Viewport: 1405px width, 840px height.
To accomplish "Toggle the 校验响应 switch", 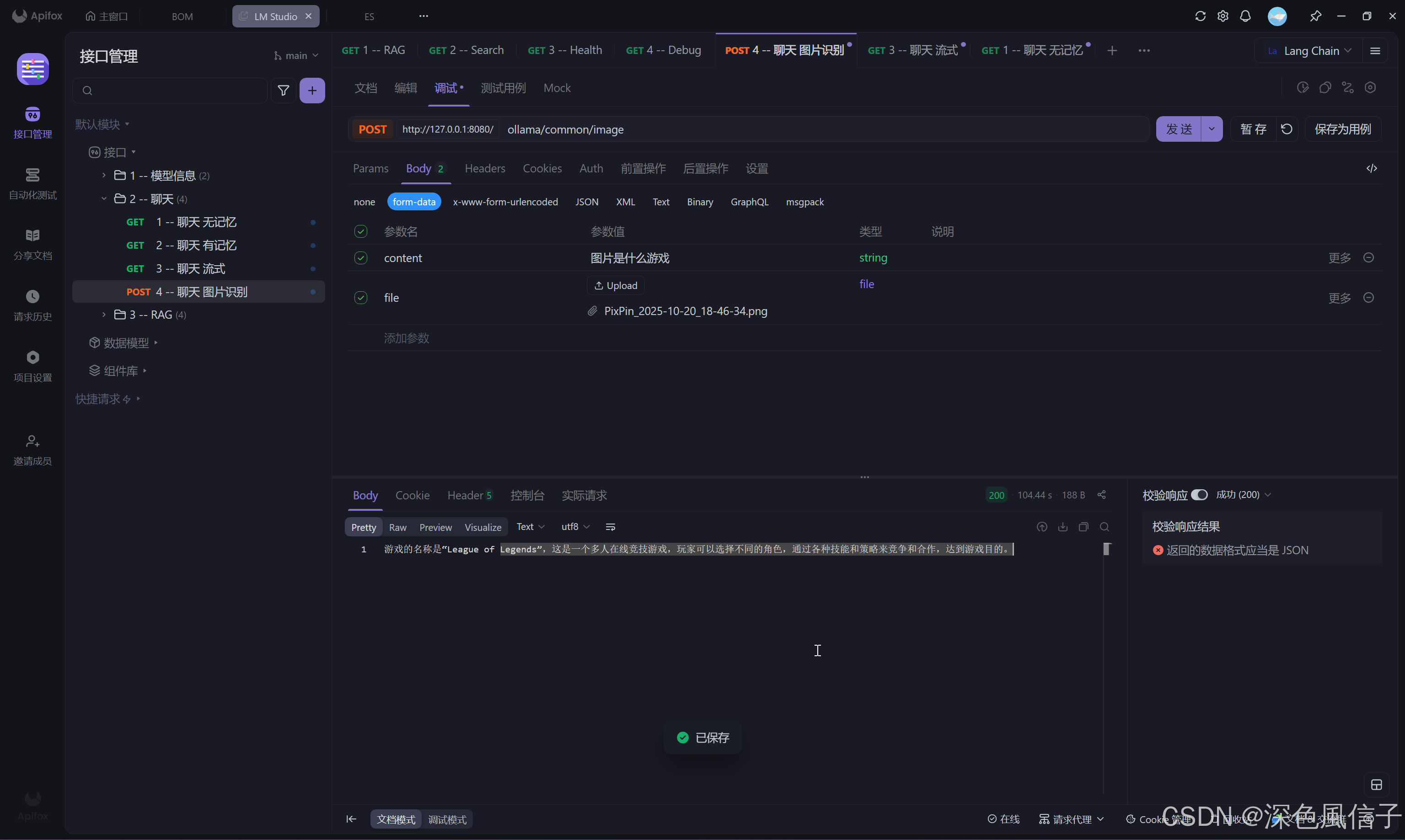I will tap(1199, 495).
